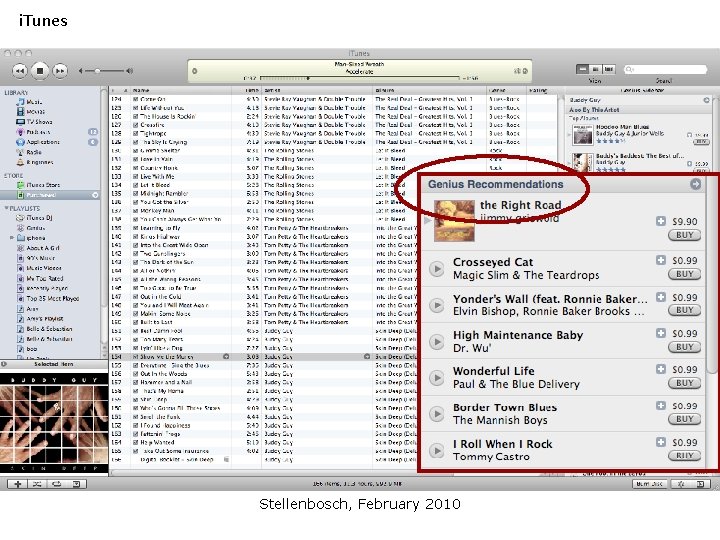Sort by the Time column header
720x540 pixels.
pos(247,90)
